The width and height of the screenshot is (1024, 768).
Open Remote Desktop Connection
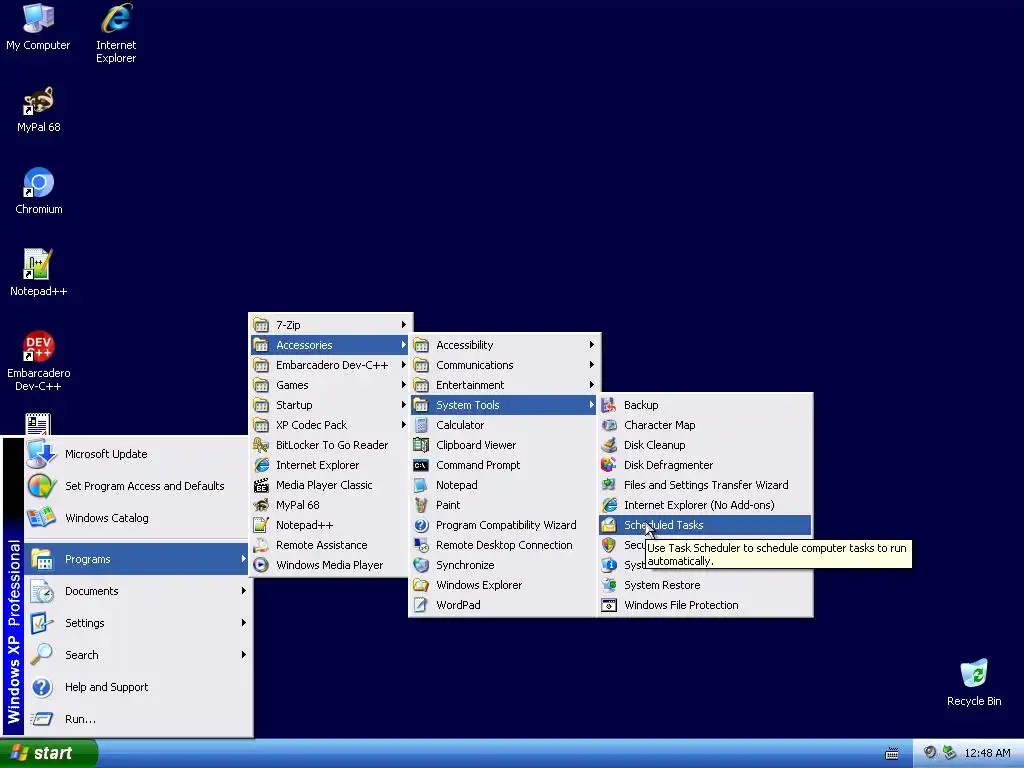tap(504, 545)
